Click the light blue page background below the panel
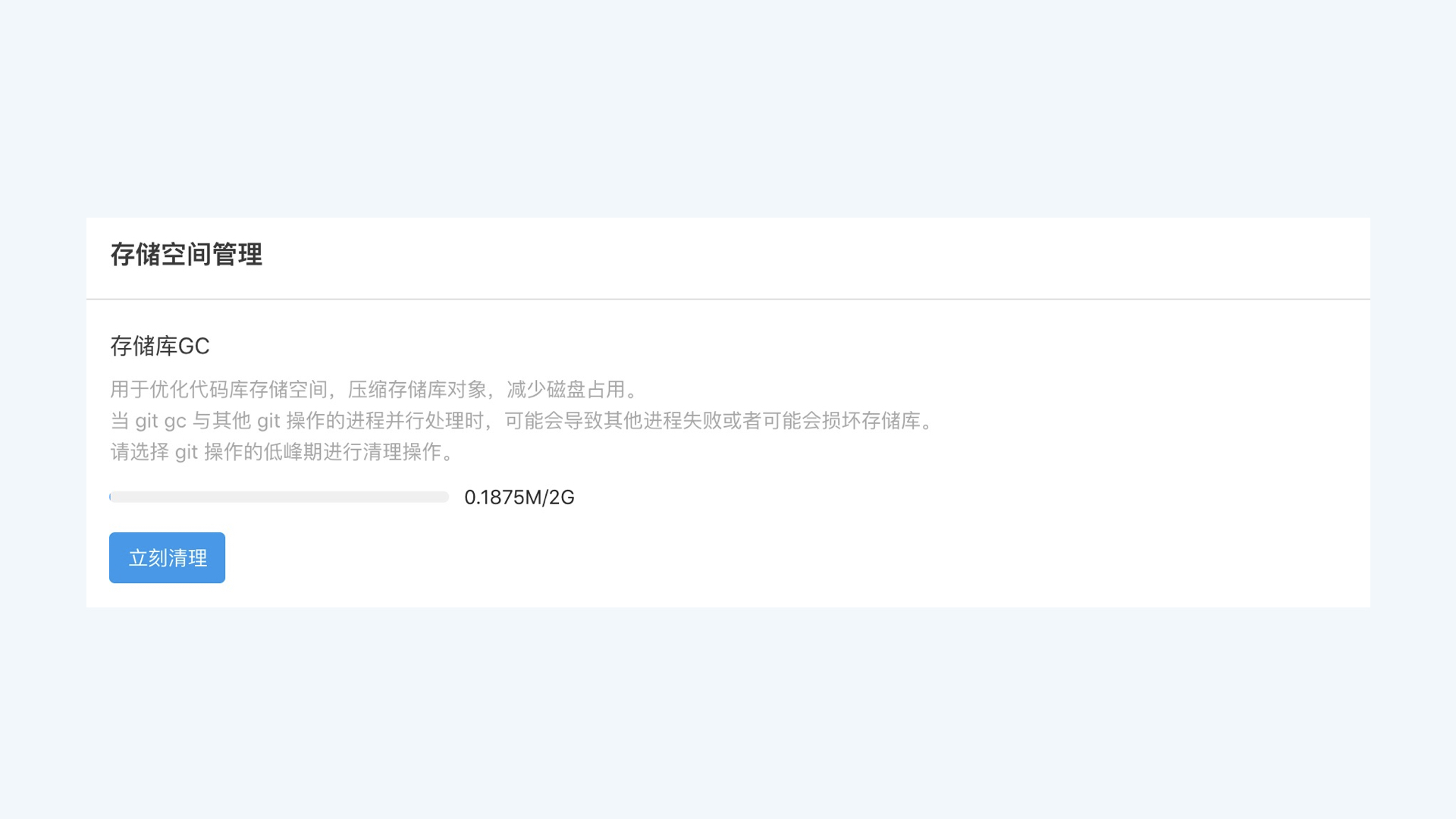This screenshot has width=1456, height=819. pos(728,713)
